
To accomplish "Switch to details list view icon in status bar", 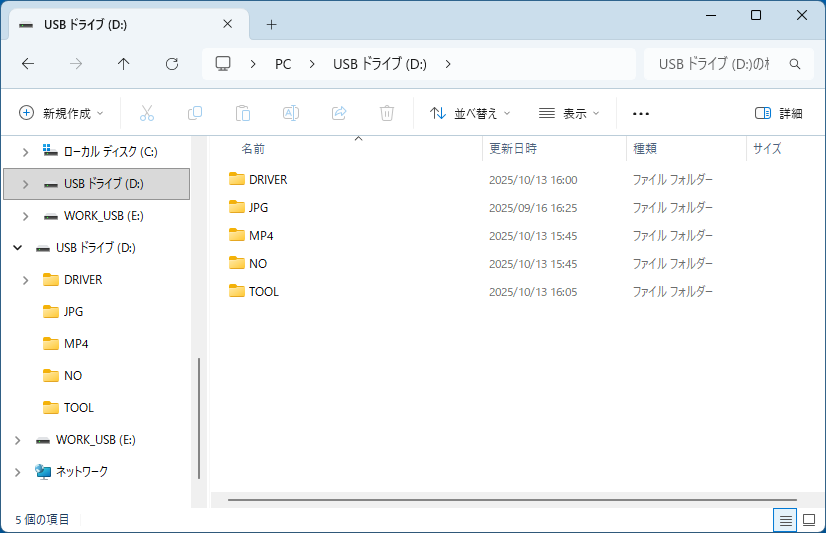I will point(785,520).
